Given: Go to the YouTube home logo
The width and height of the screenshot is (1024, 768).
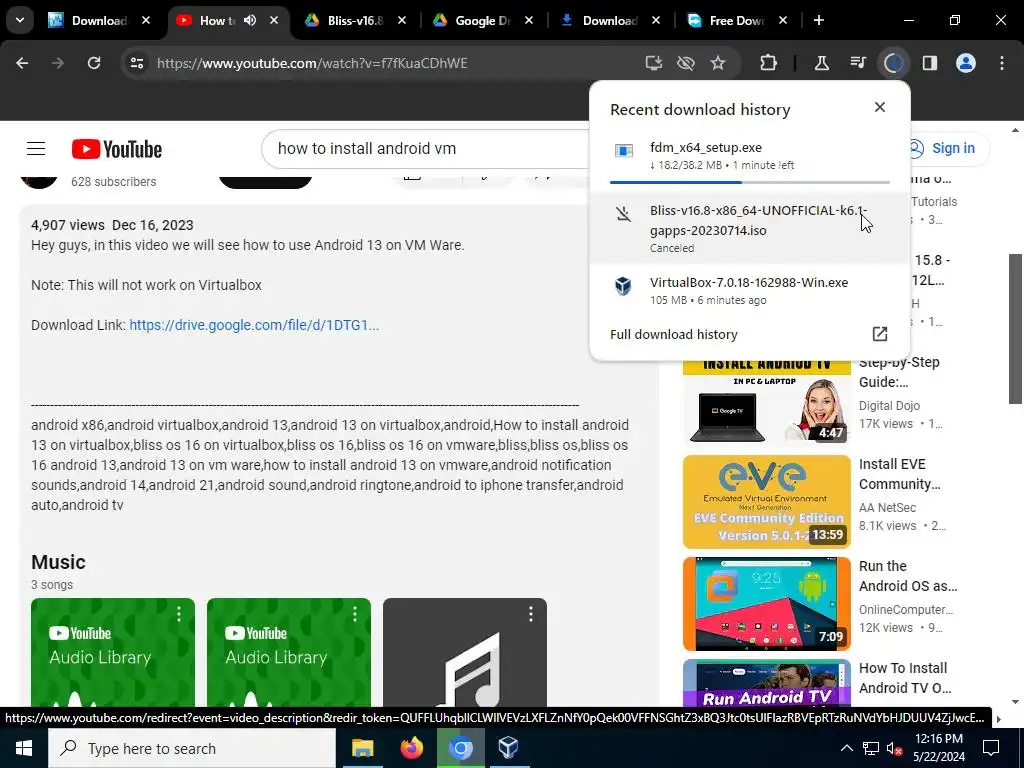Looking at the screenshot, I should 117,149.
